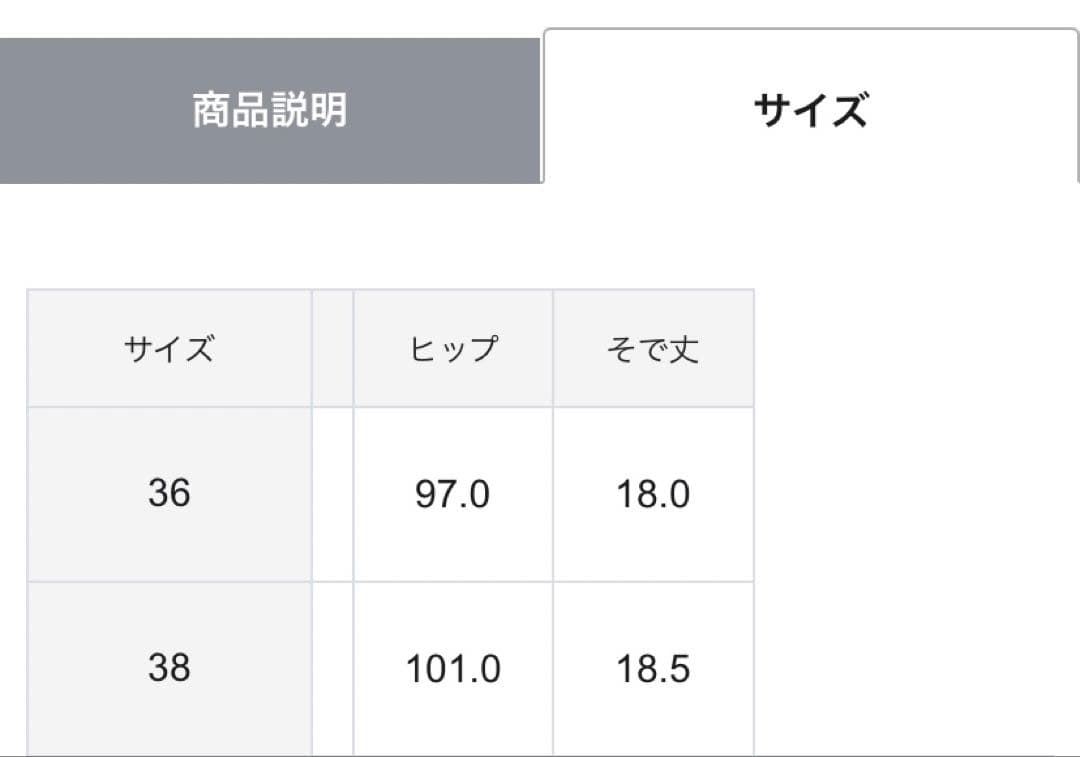Click the サイズ column header
This screenshot has width=1080, height=757.
169,349
